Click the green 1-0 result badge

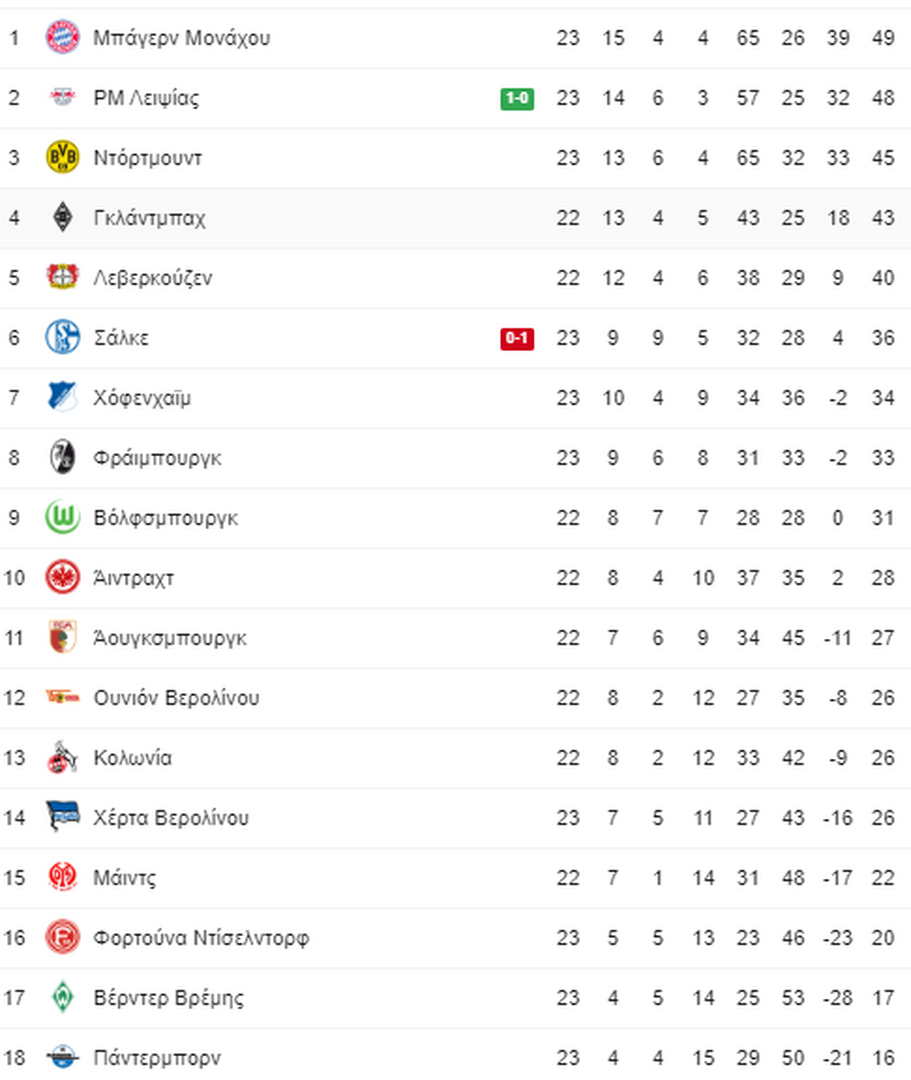[x=517, y=98]
